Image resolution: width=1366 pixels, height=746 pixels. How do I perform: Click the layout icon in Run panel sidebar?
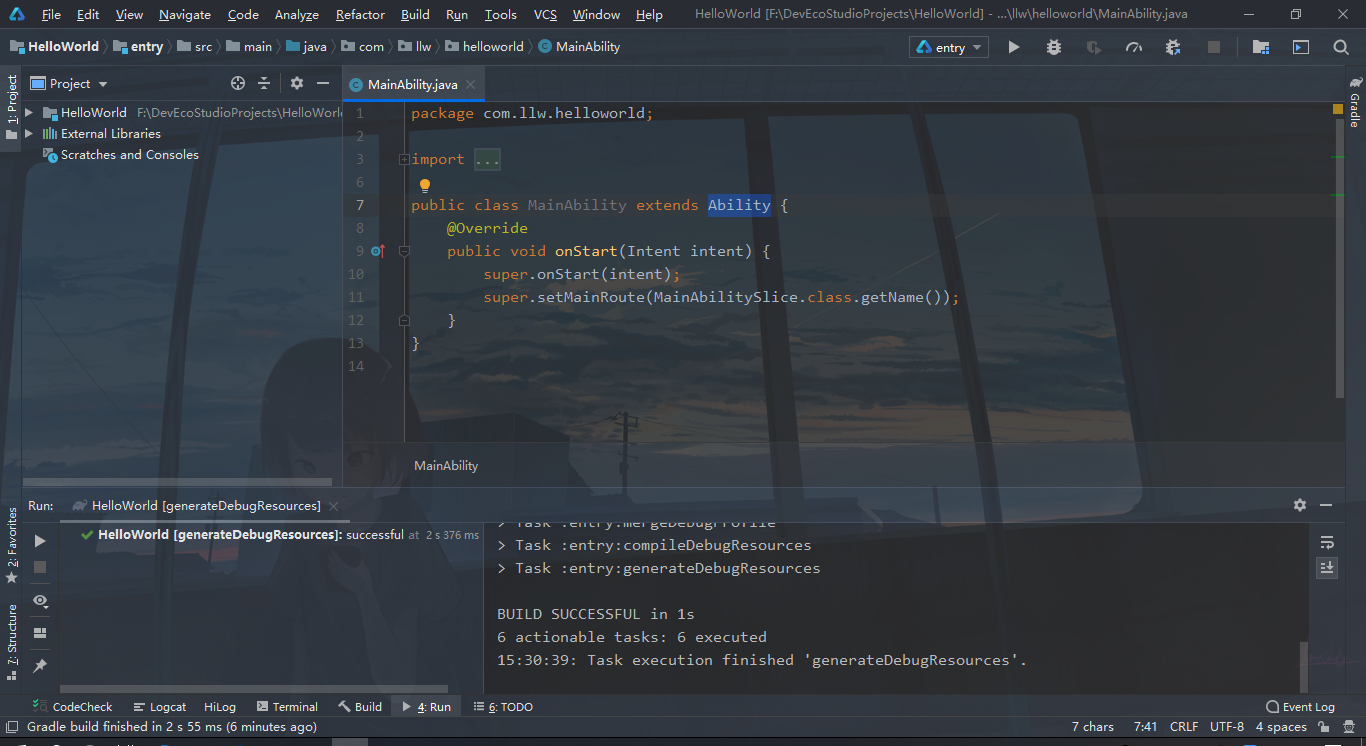coord(40,633)
